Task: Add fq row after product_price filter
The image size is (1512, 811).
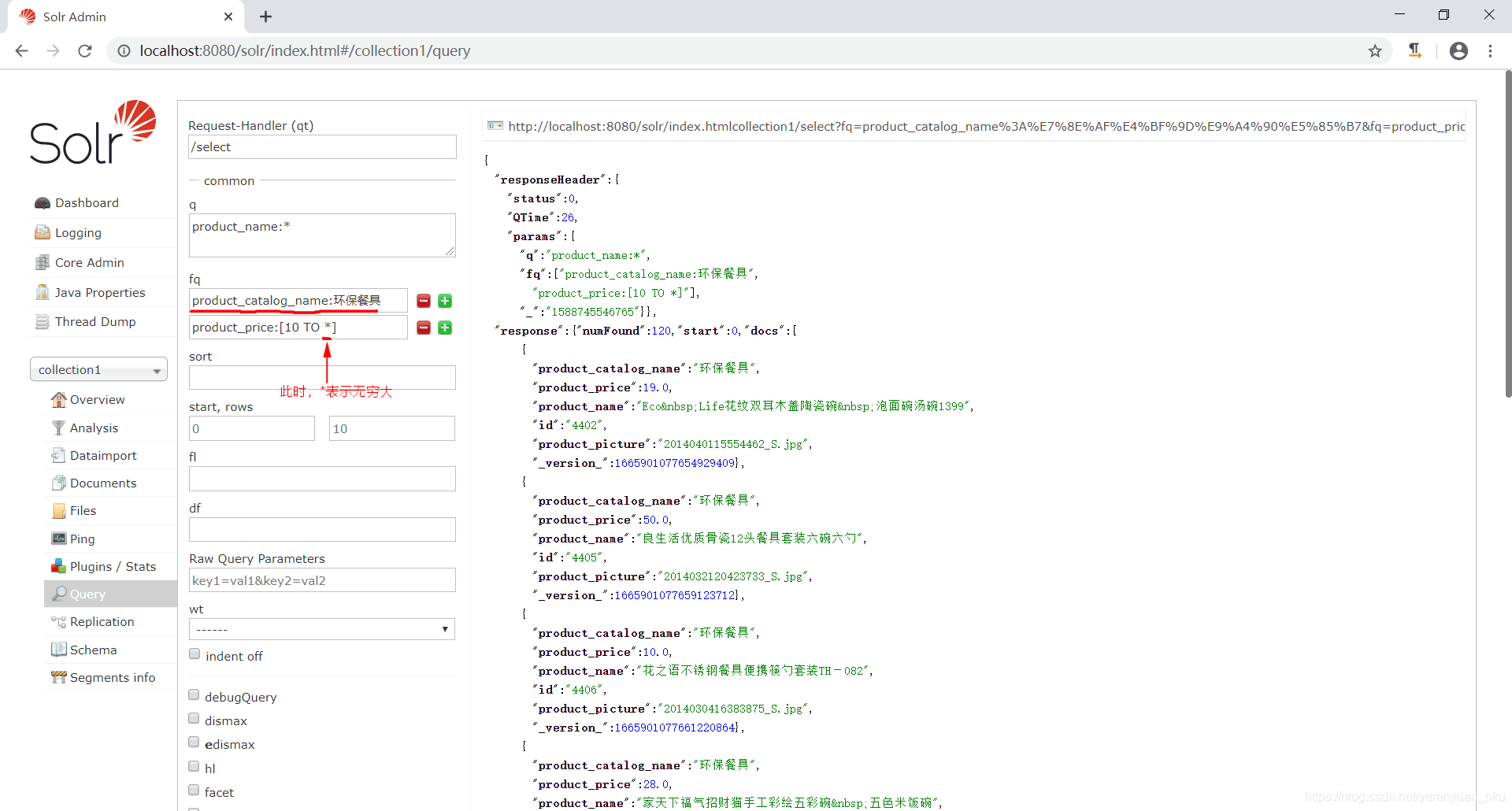Action: 445,328
